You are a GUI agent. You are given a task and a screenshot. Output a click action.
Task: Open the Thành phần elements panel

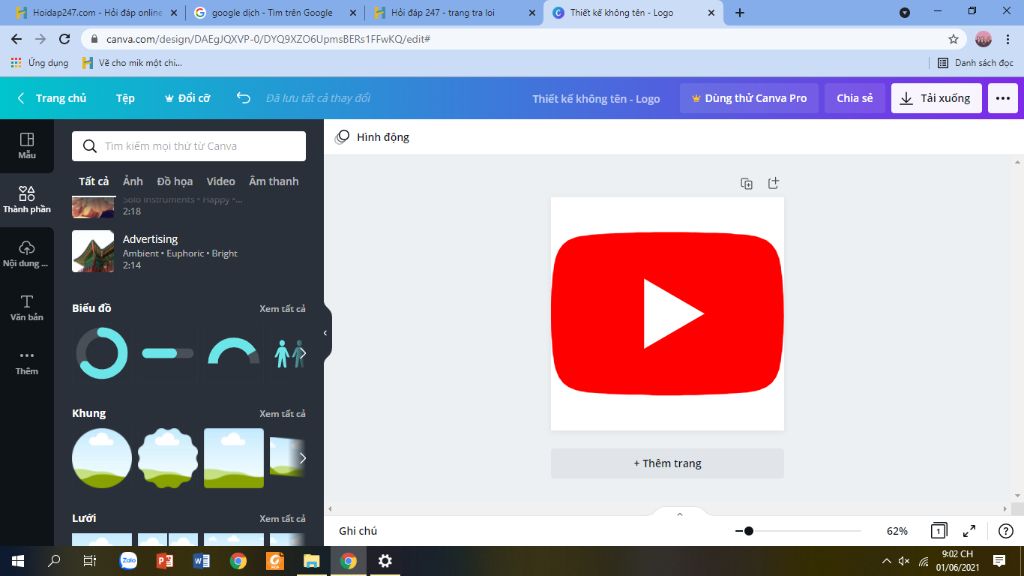[x=27, y=199]
